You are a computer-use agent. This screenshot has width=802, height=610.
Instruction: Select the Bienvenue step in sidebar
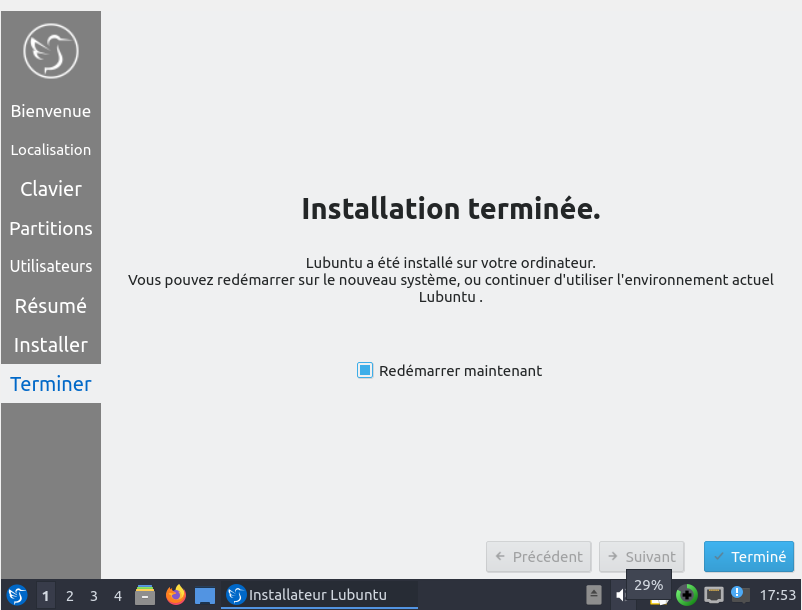51,111
